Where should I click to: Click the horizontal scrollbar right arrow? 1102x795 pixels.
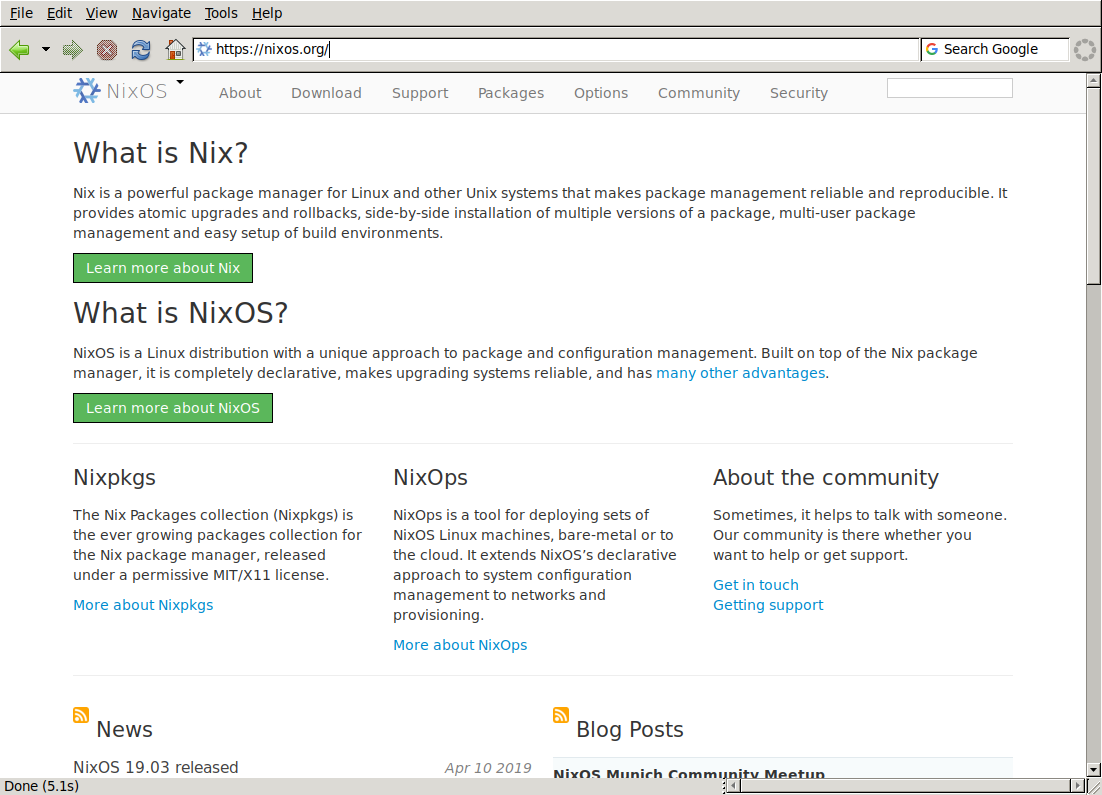[1079, 785]
